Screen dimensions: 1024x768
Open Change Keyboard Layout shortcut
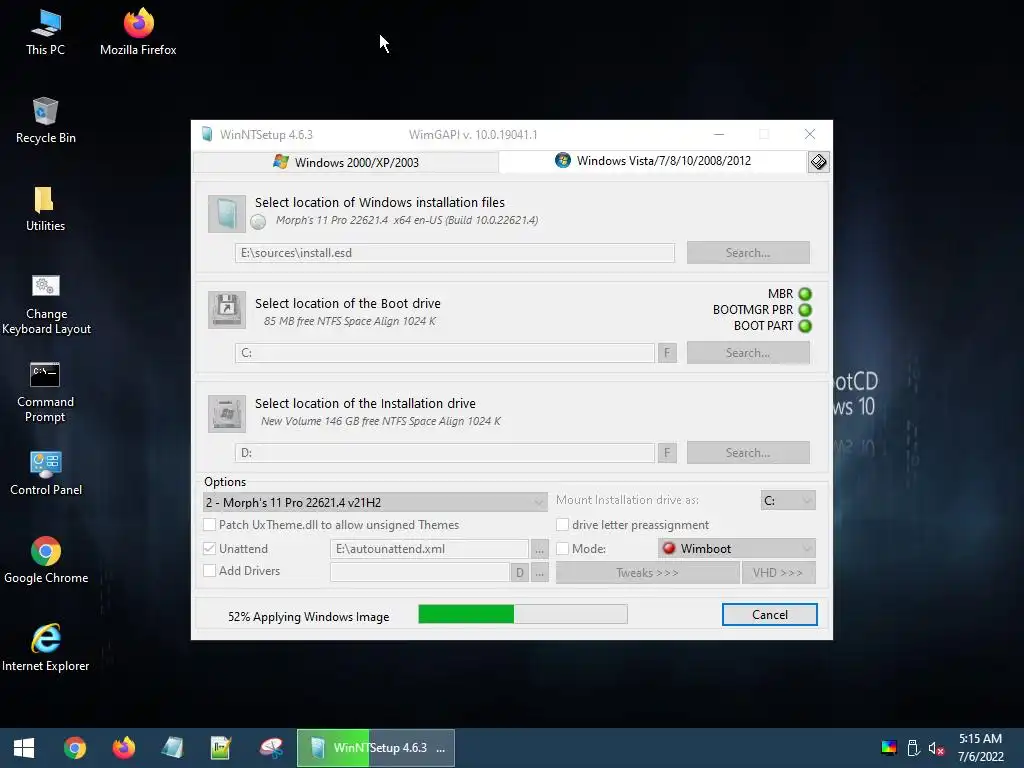(x=46, y=304)
